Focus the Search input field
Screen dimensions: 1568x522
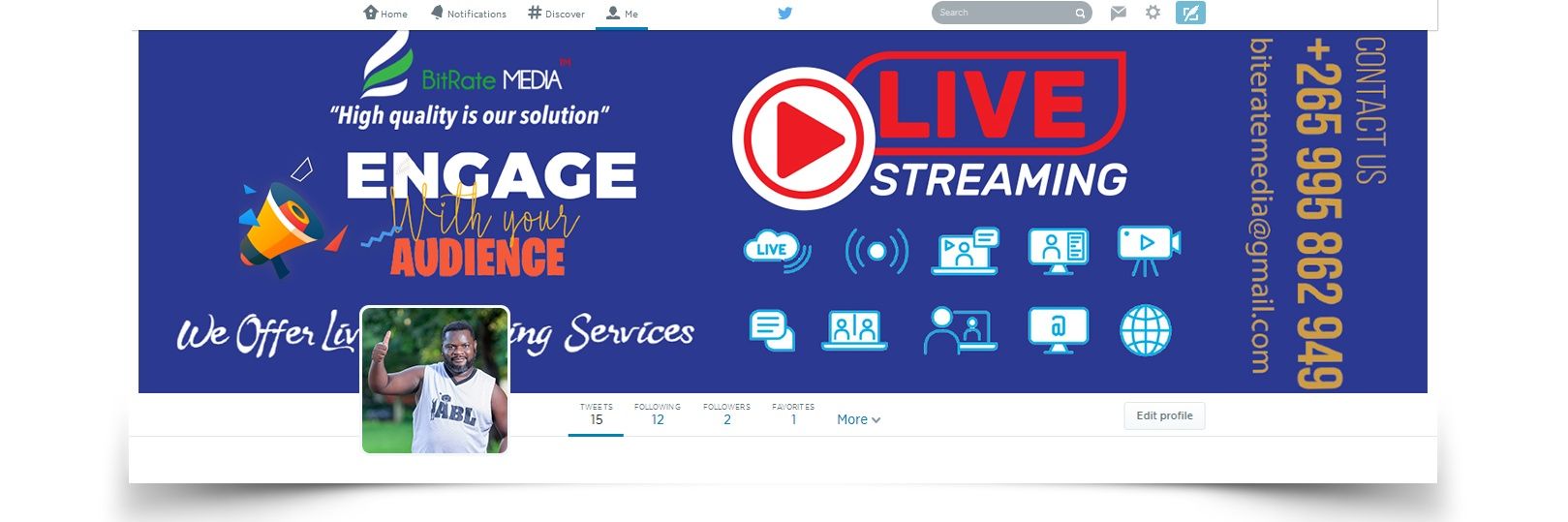pos(1011,13)
